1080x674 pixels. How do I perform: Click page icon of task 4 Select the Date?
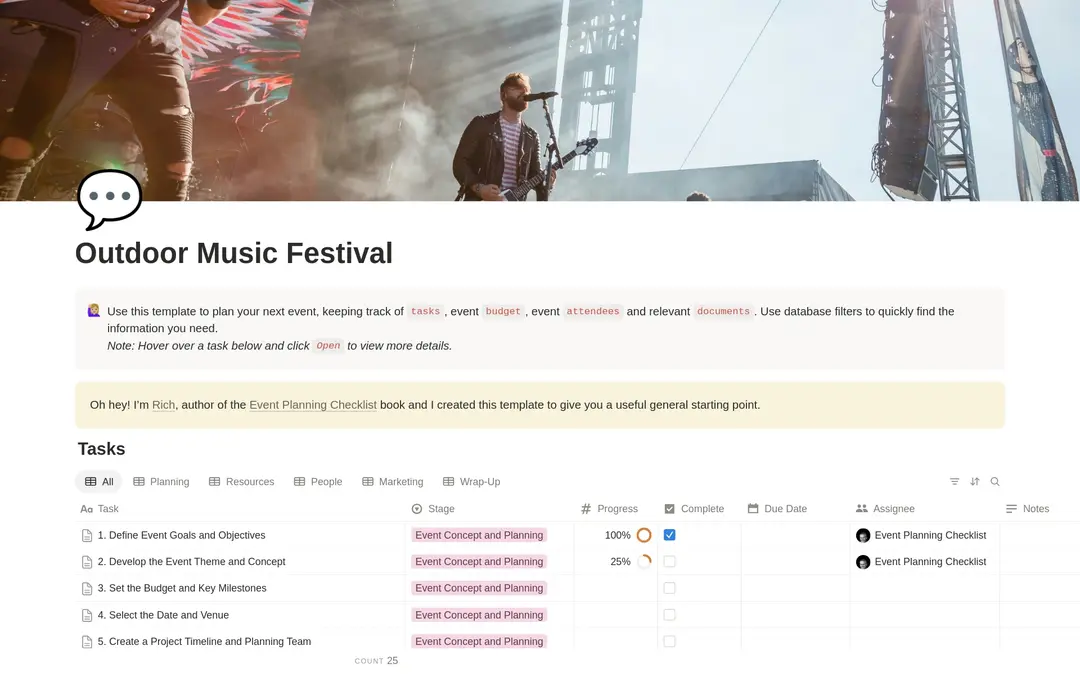[87, 615]
